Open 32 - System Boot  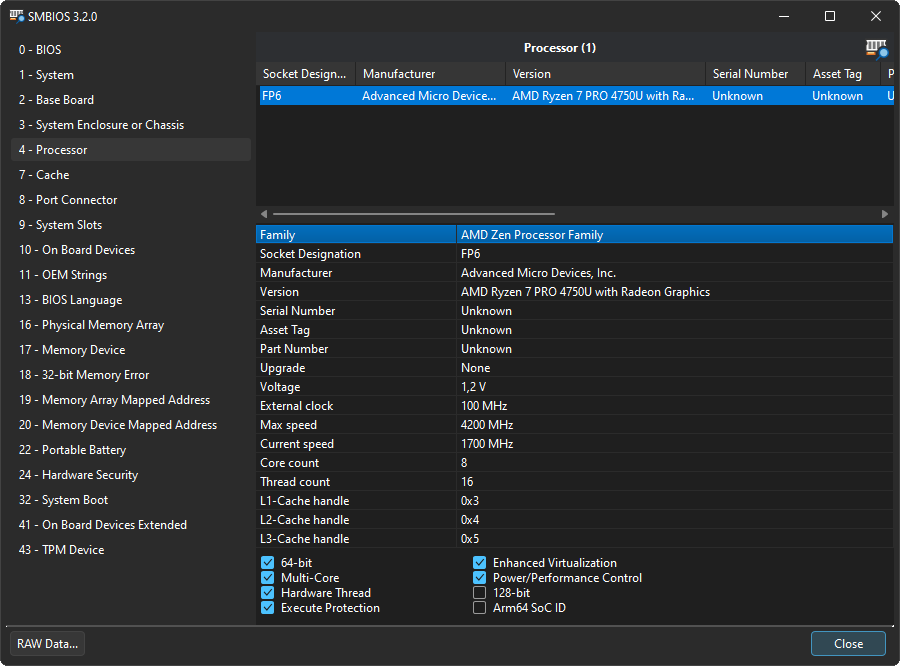(131, 500)
